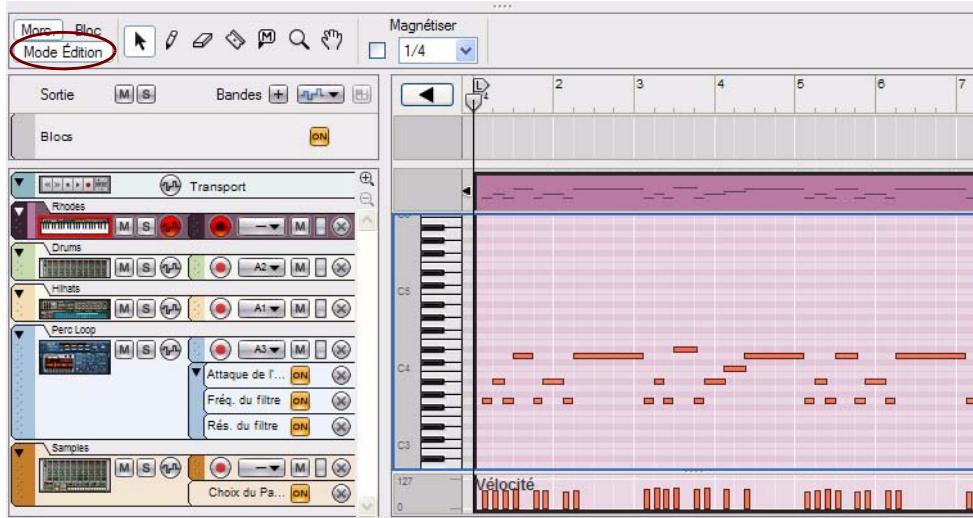Collapse the Hihats track
Viewport: 973px width, 518px height.
[x=19, y=293]
